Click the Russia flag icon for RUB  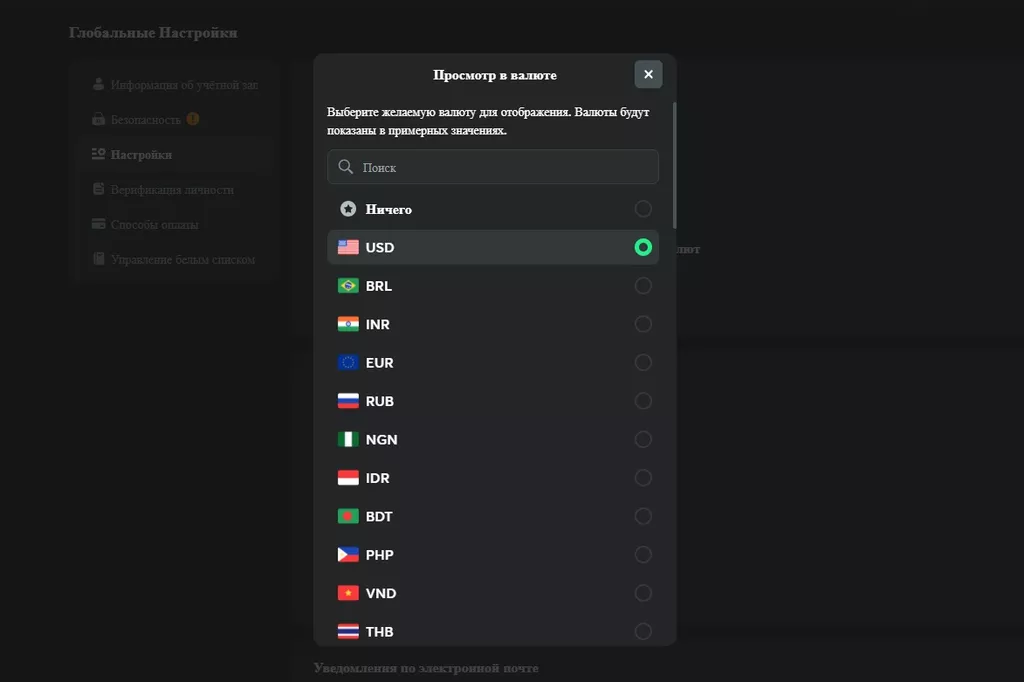[x=348, y=401]
